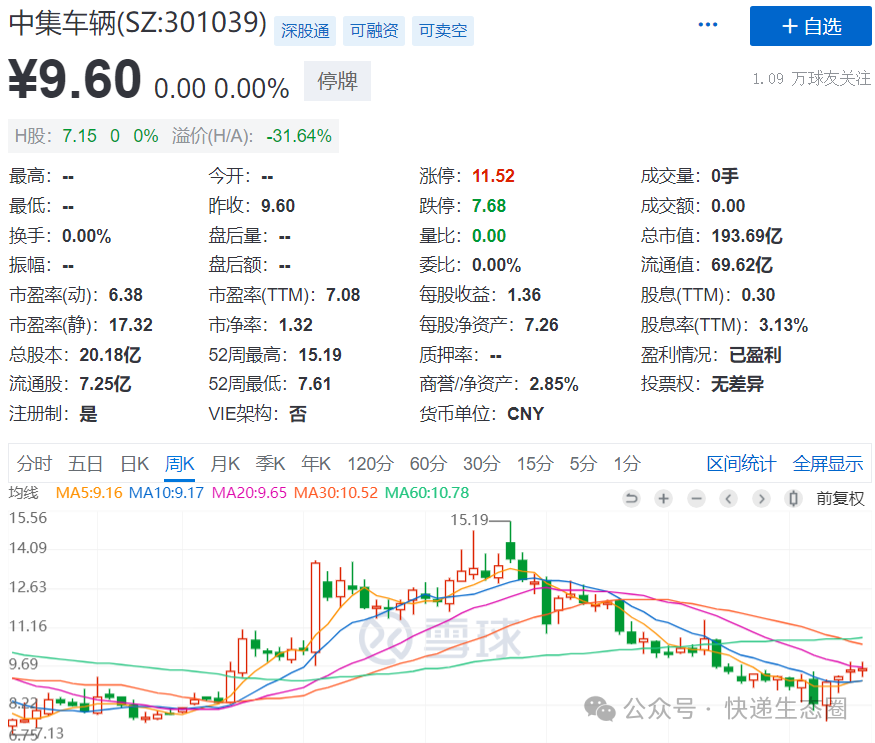Screen dimensions: 875x743
Task: Click MA5:9.16 indicator label
Action: click(89, 493)
